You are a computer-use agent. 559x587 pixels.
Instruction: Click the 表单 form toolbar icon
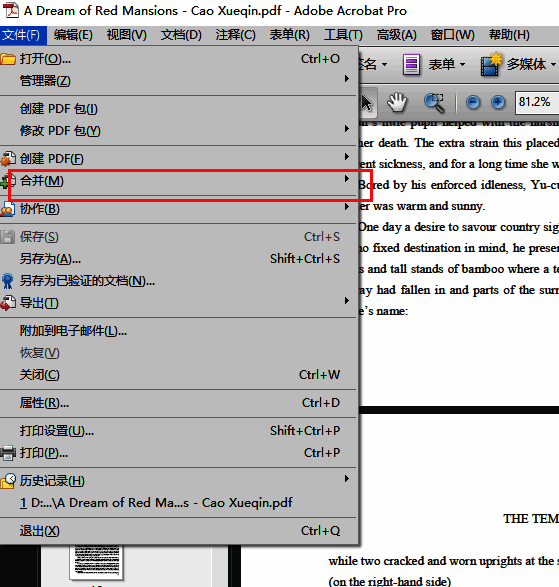(x=411, y=64)
